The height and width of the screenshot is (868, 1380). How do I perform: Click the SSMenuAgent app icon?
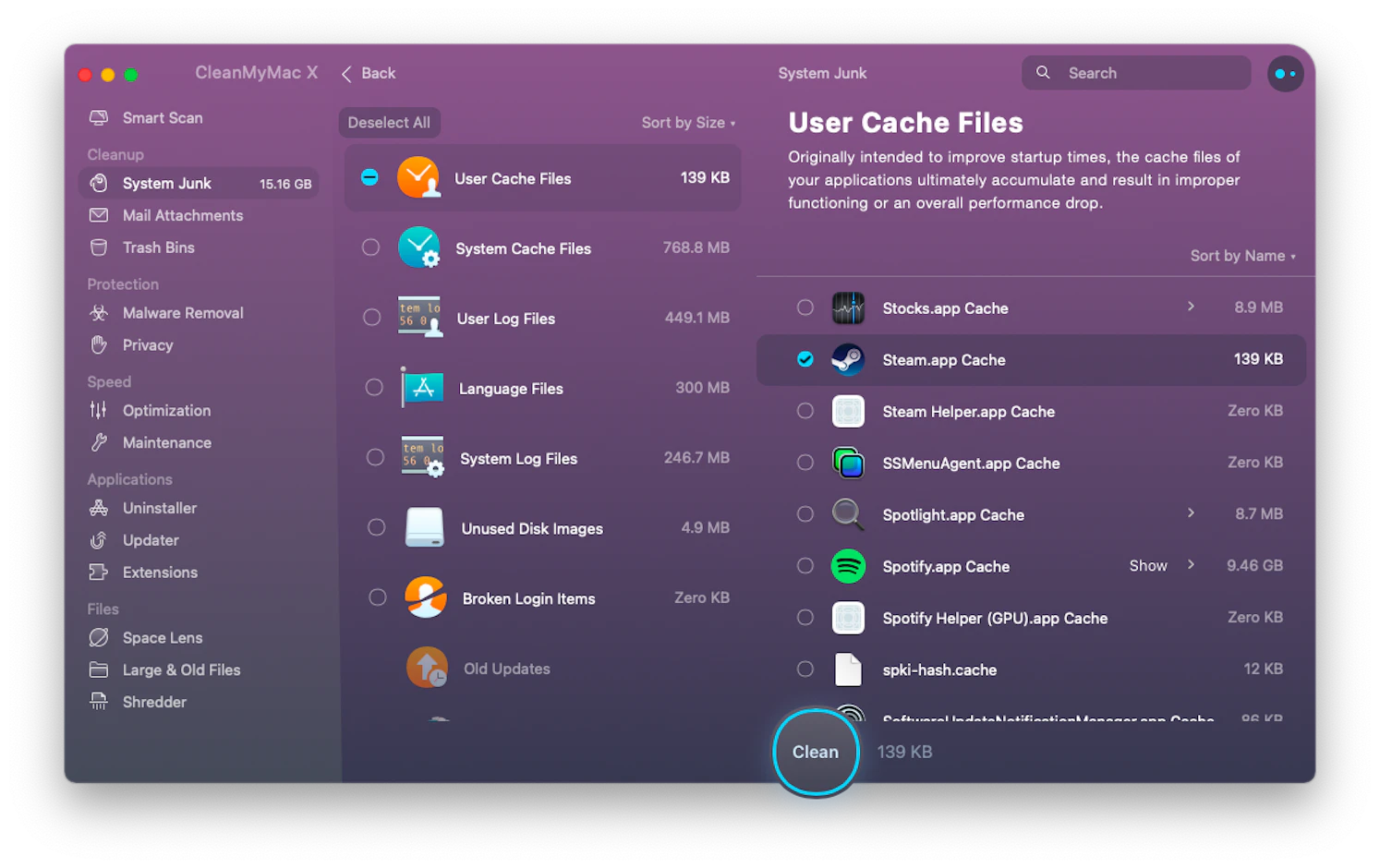tap(848, 463)
